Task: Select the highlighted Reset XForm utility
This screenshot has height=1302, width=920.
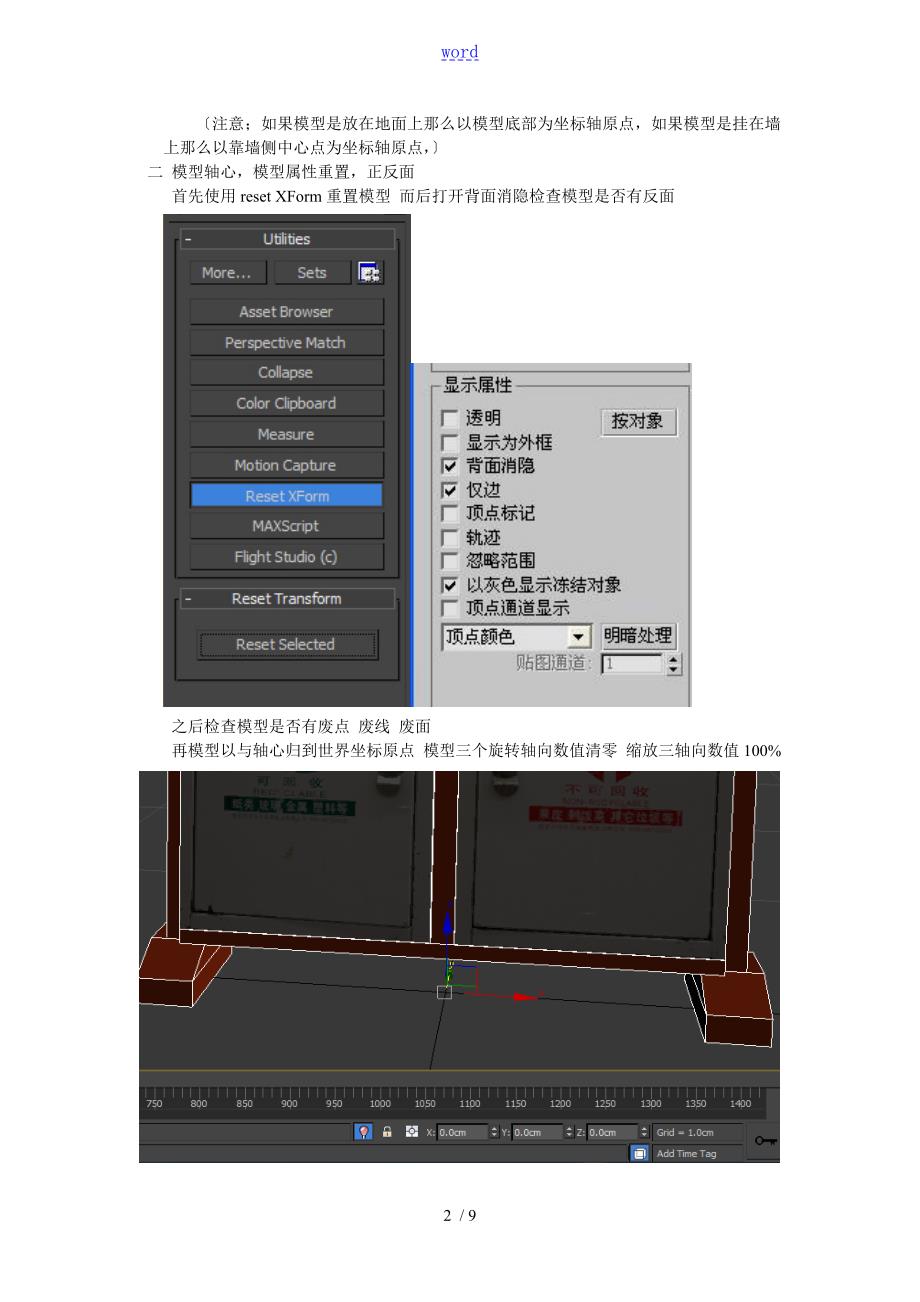Action: coord(286,496)
